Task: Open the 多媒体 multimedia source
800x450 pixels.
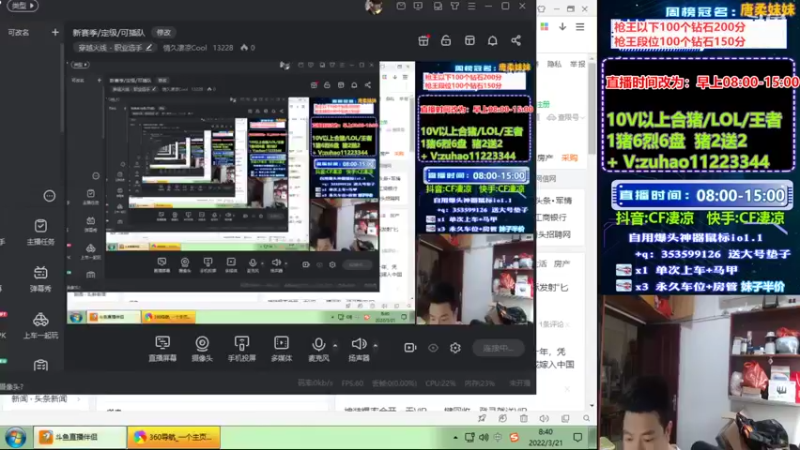Action: coord(281,348)
